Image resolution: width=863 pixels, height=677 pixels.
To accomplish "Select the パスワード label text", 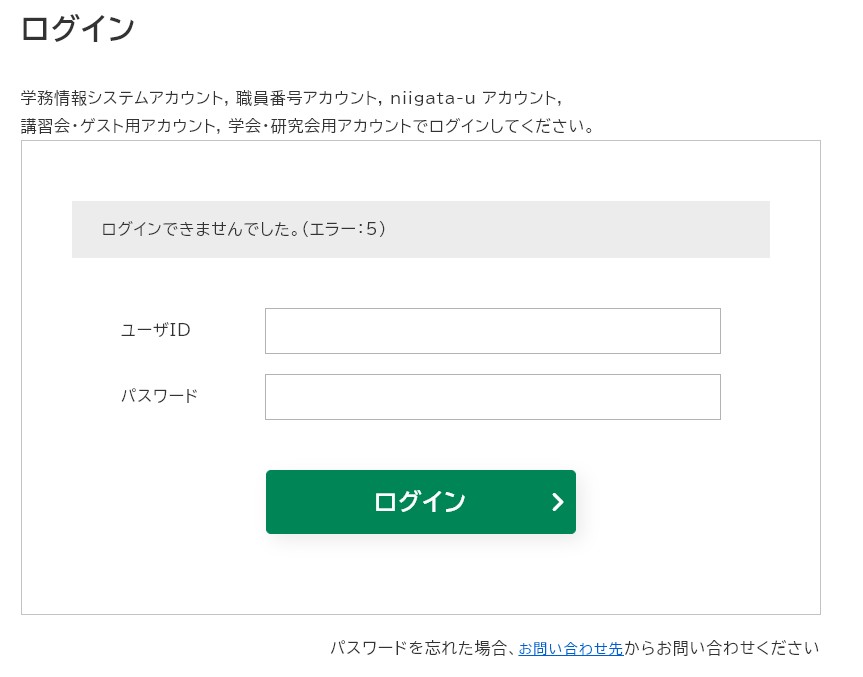I will click(159, 395).
